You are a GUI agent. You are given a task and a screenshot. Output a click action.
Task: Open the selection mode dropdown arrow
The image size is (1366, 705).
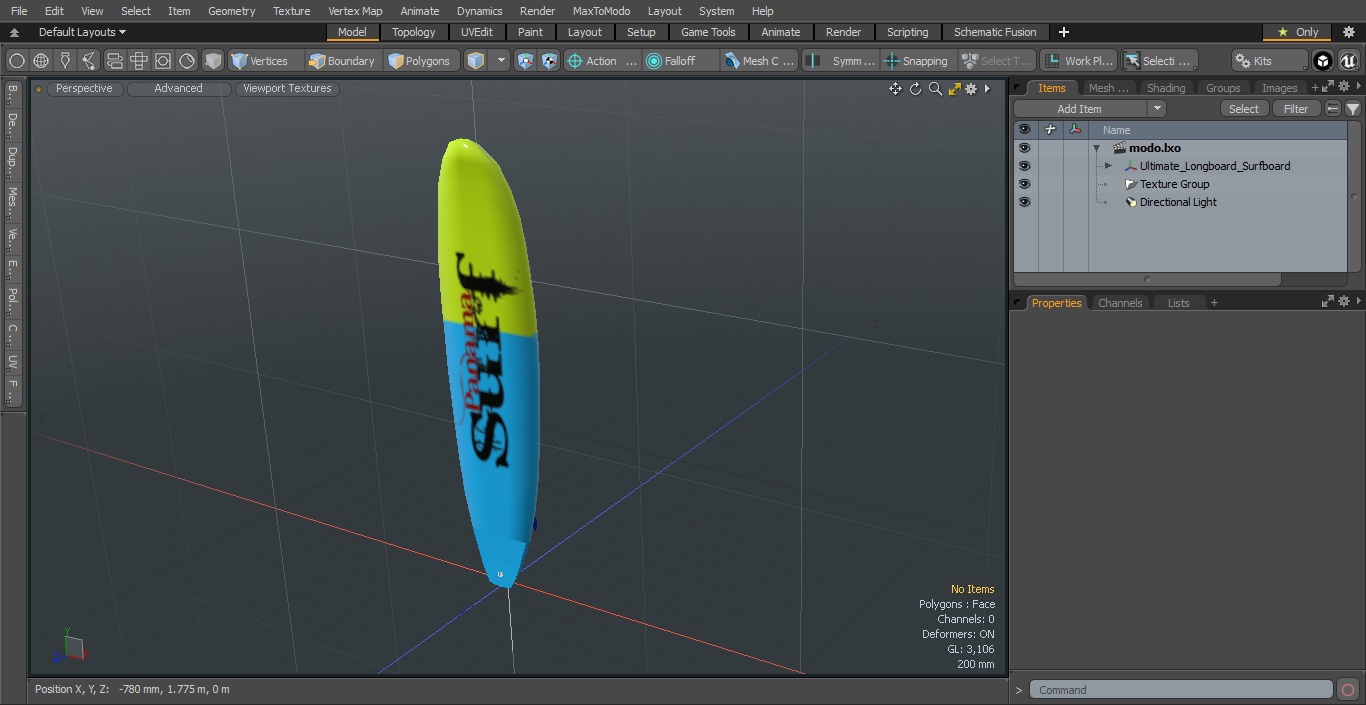(x=501, y=61)
